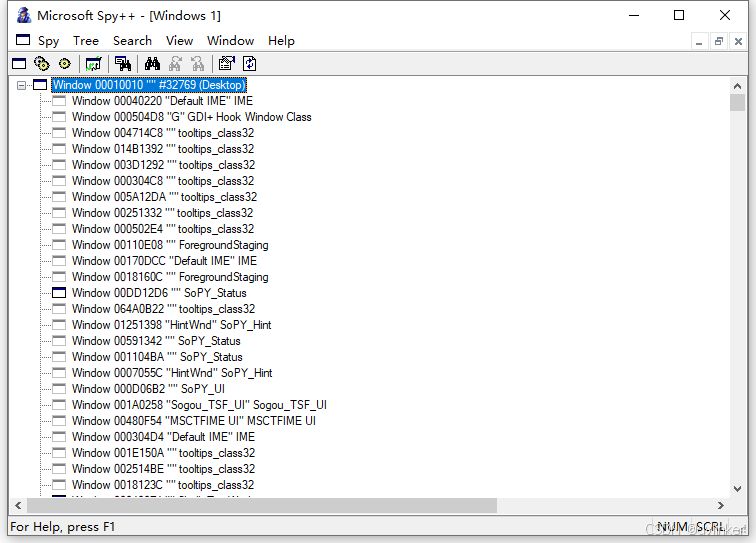The height and width of the screenshot is (543, 756).
Task: Select Window 014B1392 tooltips_class32
Action: (163, 149)
